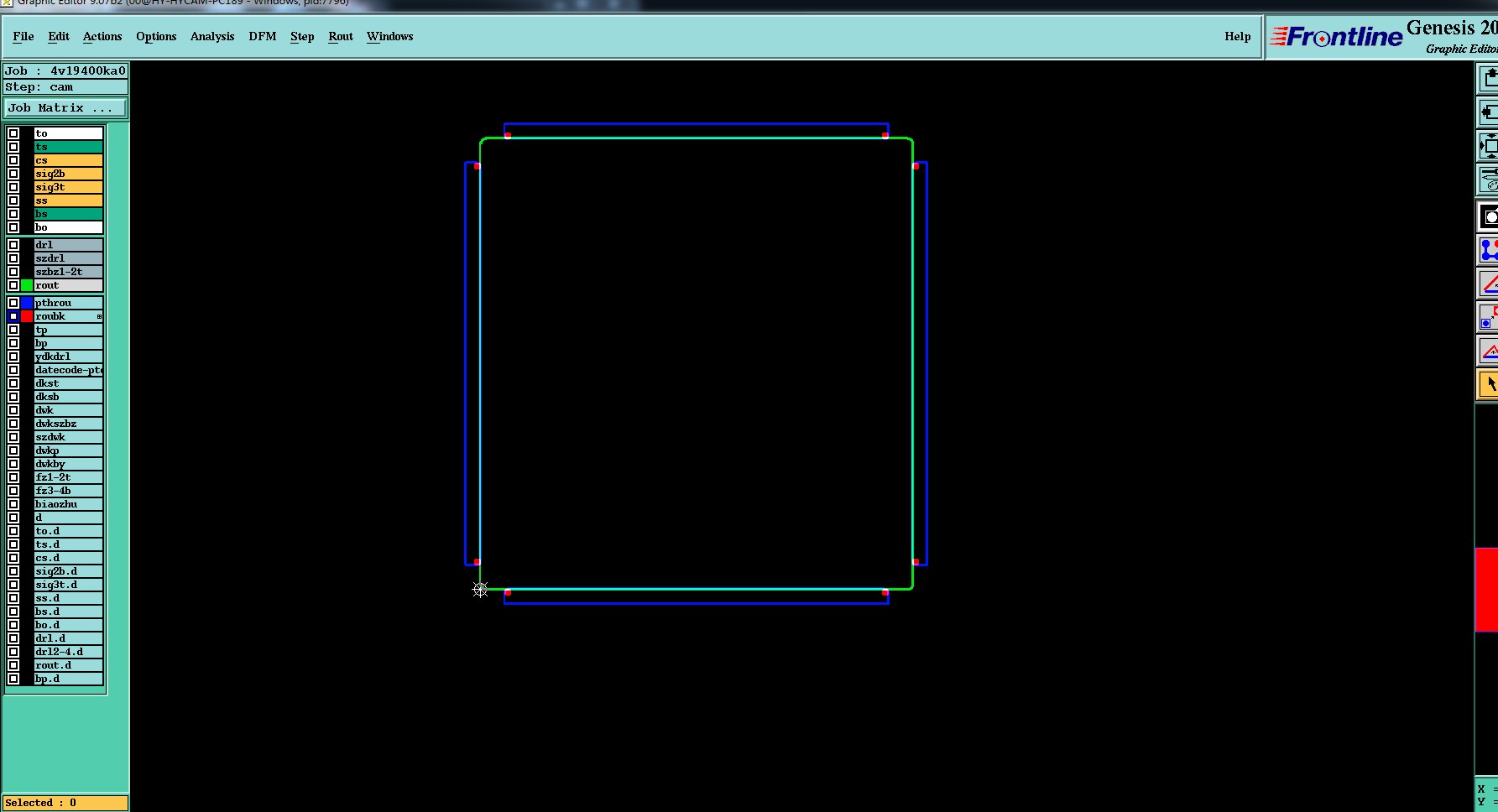This screenshot has width=1498, height=812.
Task: Toggle the checkbox for layer roubk
Action: pyautogui.click(x=13, y=316)
